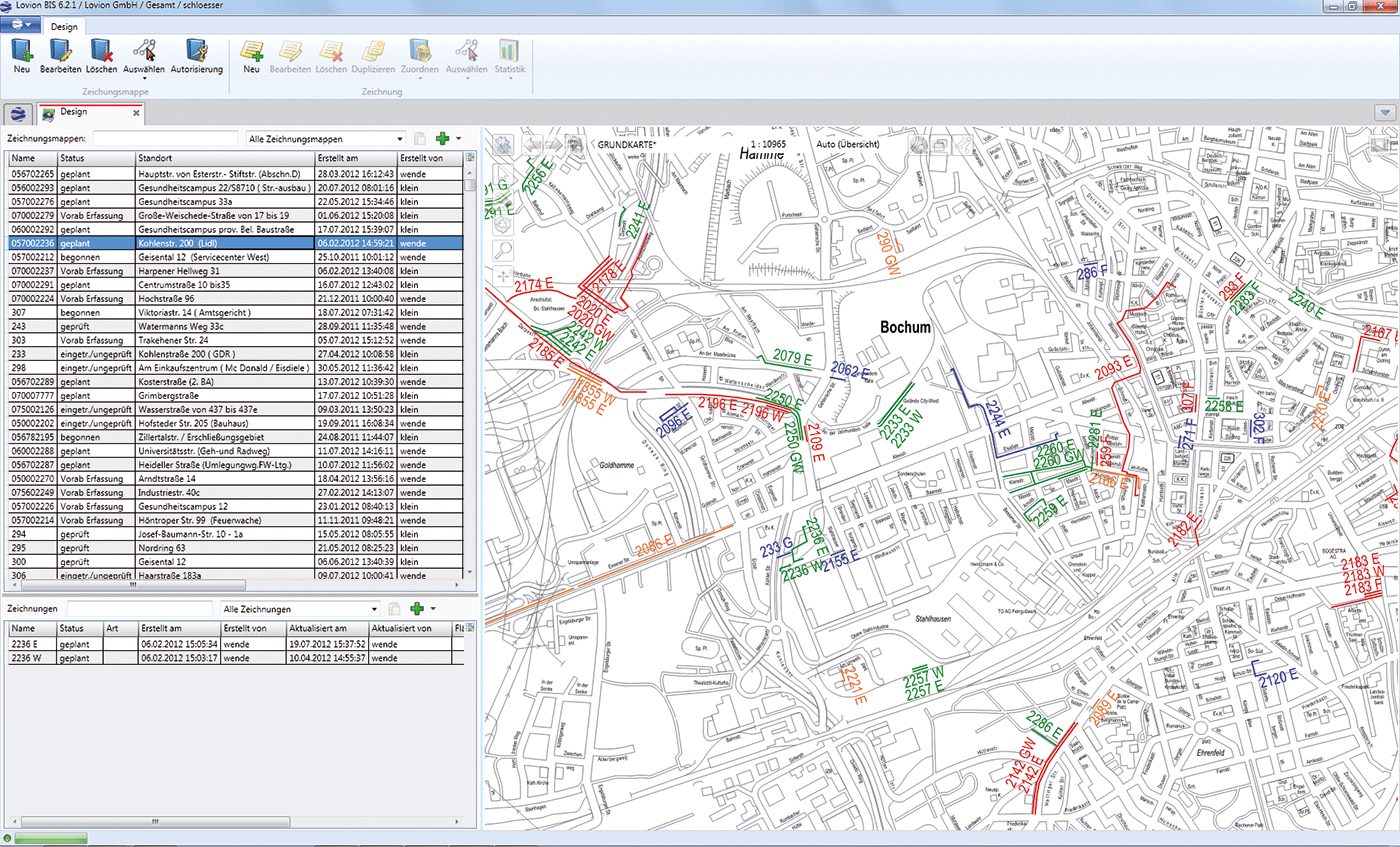Click the map settings gear icon
The width and height of the screenshot is (1400, 847).
point(501,145)
